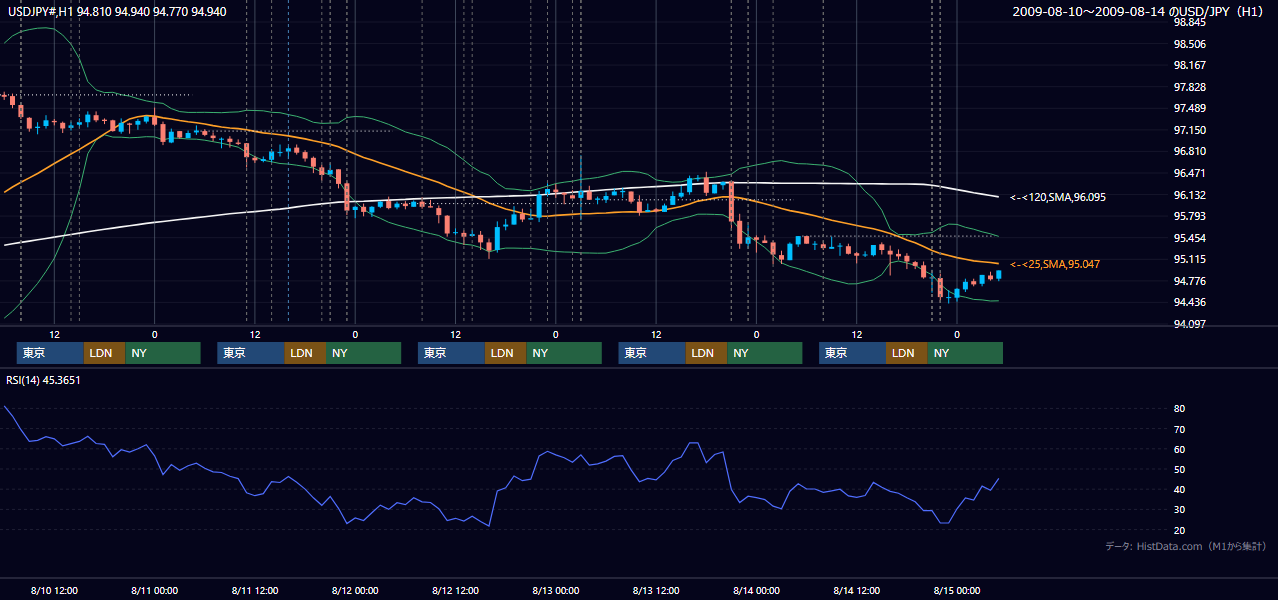Click RSI axis value 70
Screen dimensions: 1278x600
click(1180, 429)
